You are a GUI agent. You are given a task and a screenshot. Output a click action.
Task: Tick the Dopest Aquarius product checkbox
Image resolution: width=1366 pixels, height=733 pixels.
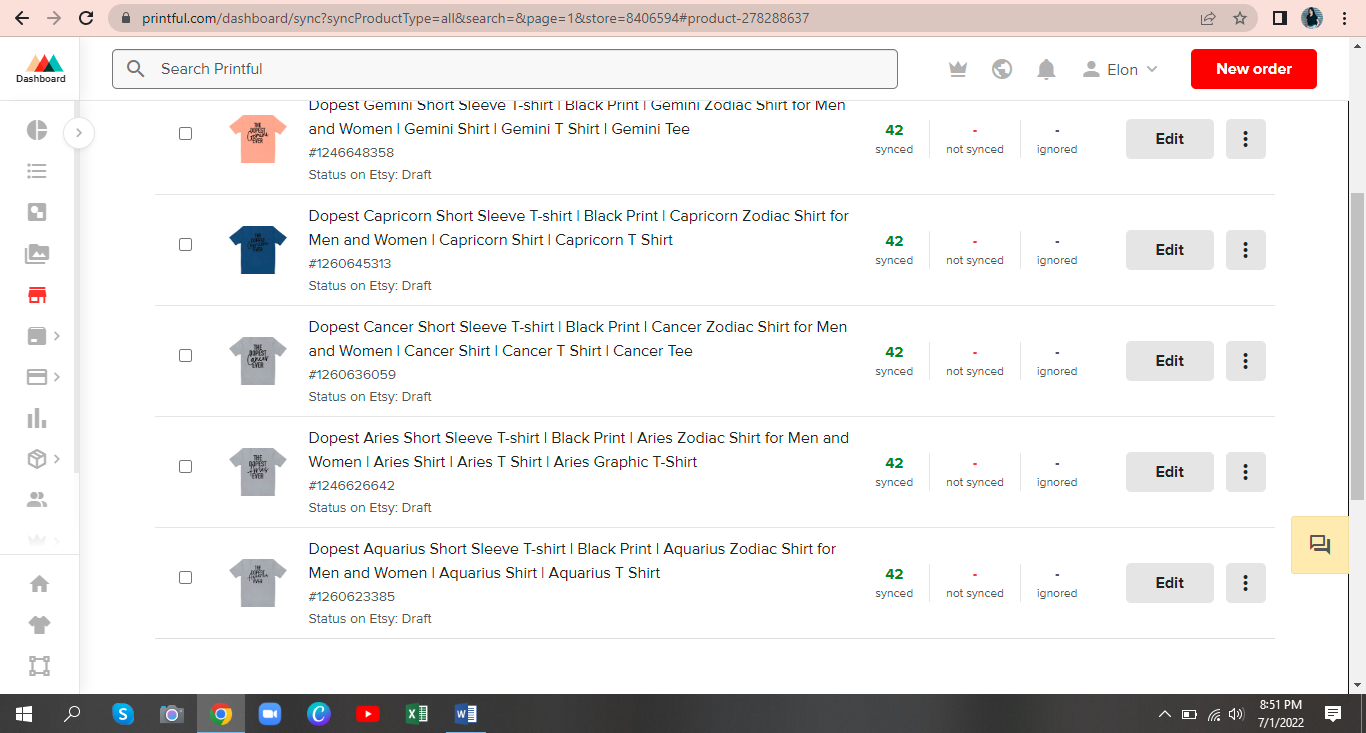tap(185, 576)
